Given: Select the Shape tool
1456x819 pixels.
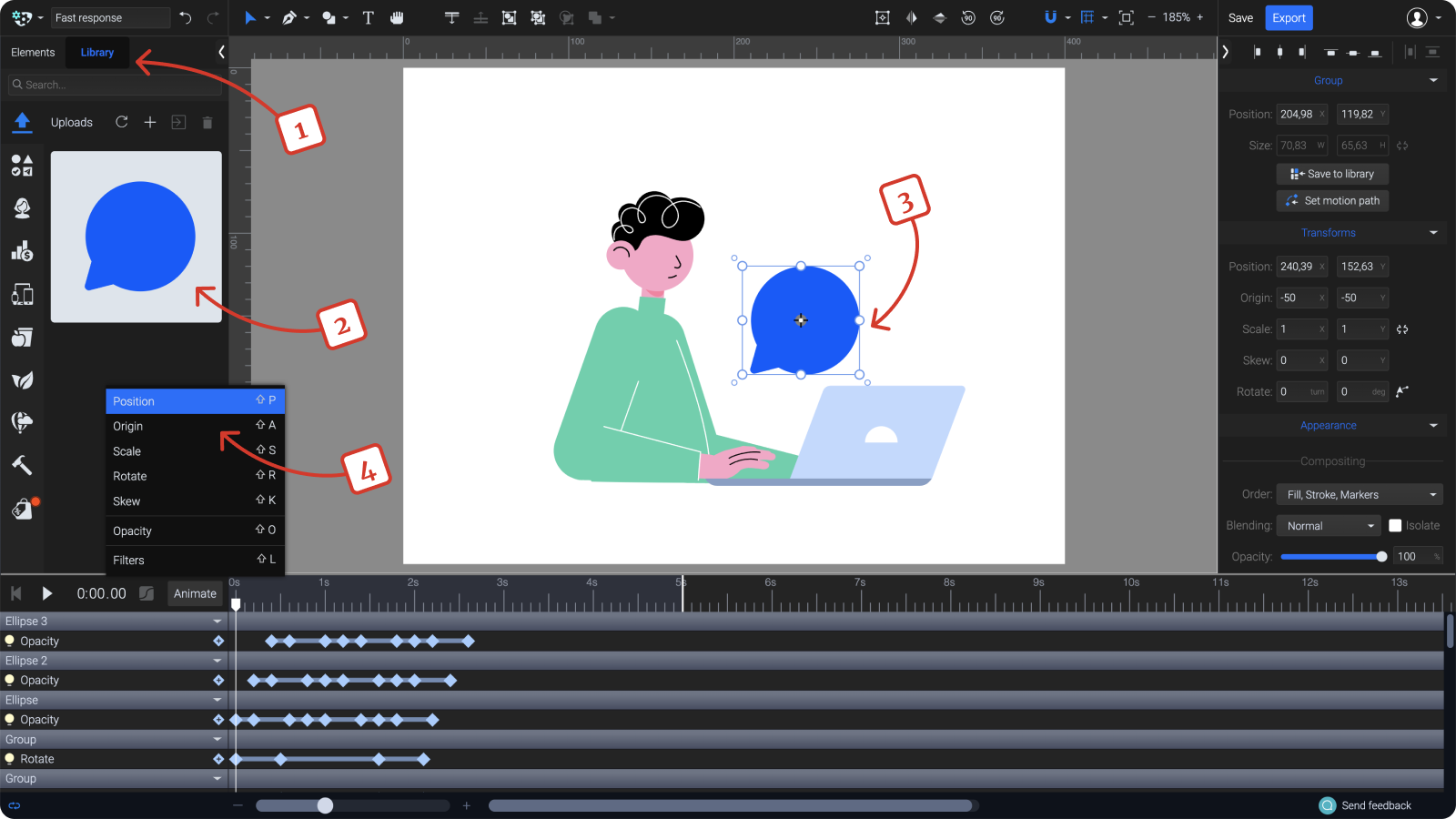Looking at the screenshot, I should pos(328,17).
